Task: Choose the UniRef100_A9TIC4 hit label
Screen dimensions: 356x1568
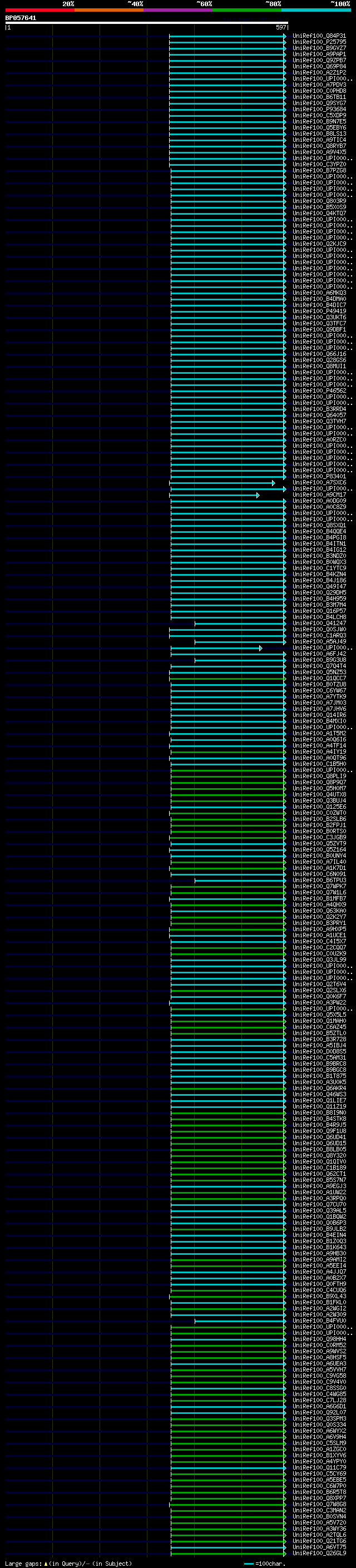Action: click(319, 140)
